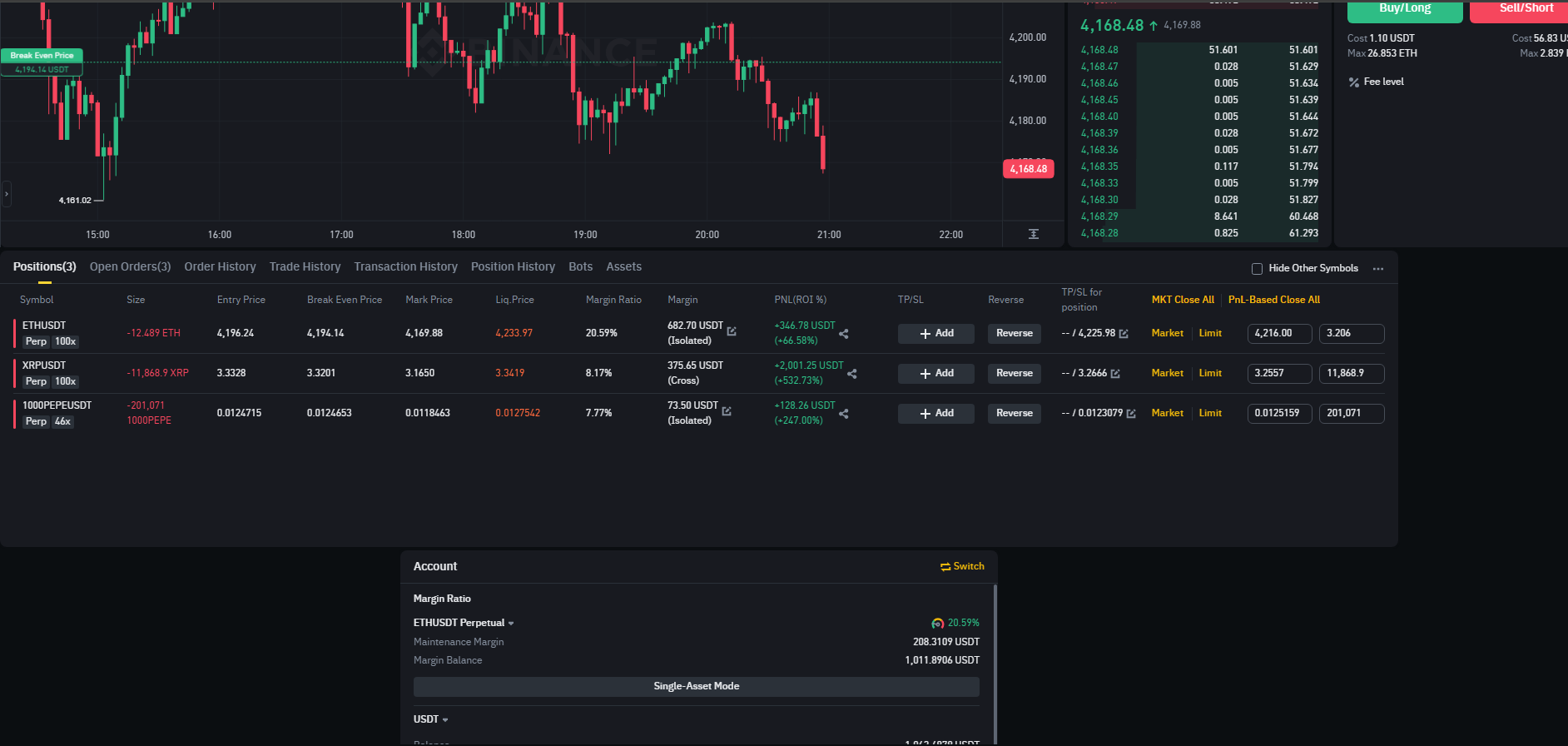
Task: Select the Position History tab
Action: (514, 266)
